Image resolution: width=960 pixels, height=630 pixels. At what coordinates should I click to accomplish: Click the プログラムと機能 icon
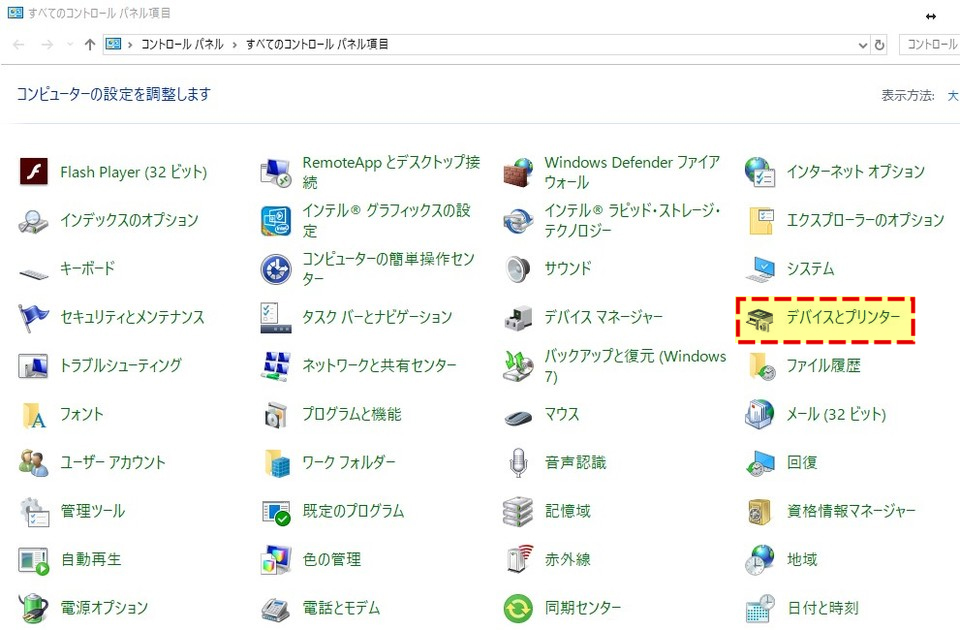(276, 414)
